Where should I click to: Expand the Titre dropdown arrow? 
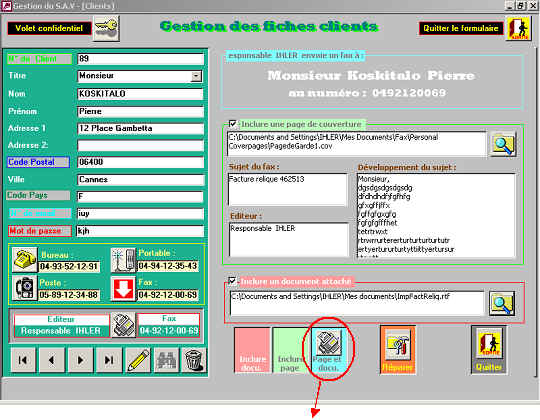point(196,76)
